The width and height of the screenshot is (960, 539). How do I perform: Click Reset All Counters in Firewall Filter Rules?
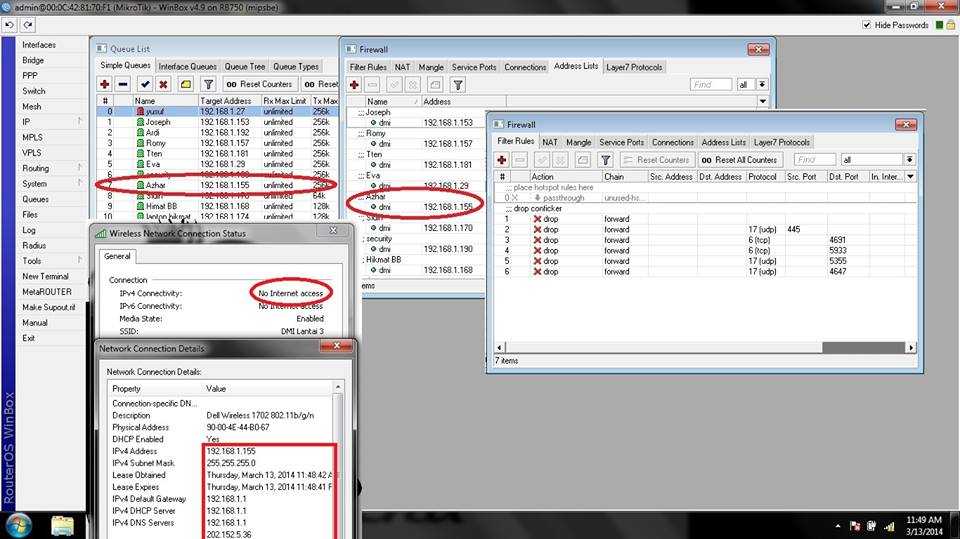[739, 160]
